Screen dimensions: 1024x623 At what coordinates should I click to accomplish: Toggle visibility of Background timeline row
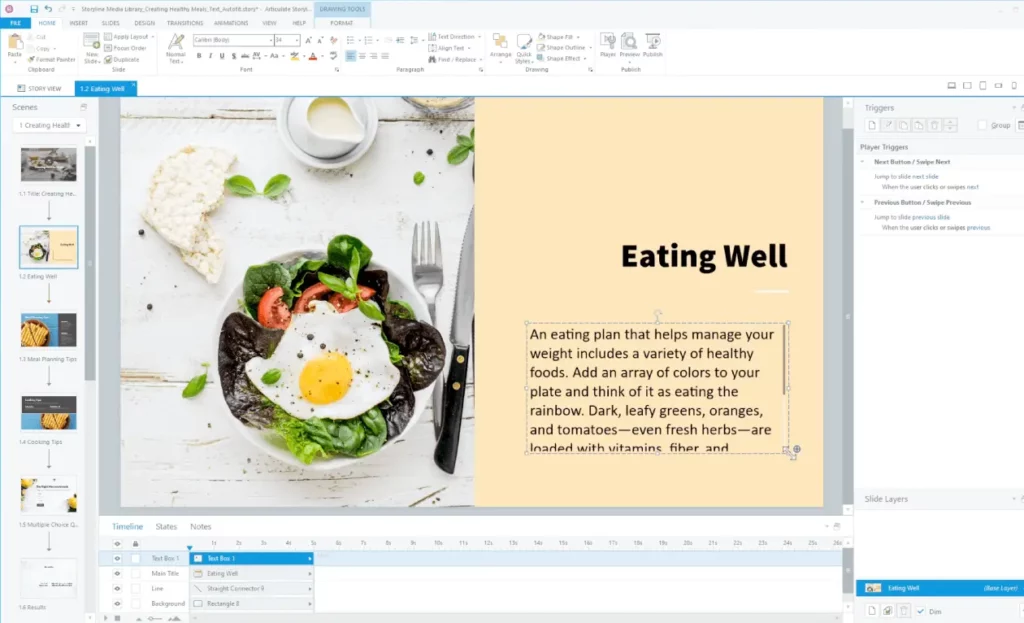point(117,604)
